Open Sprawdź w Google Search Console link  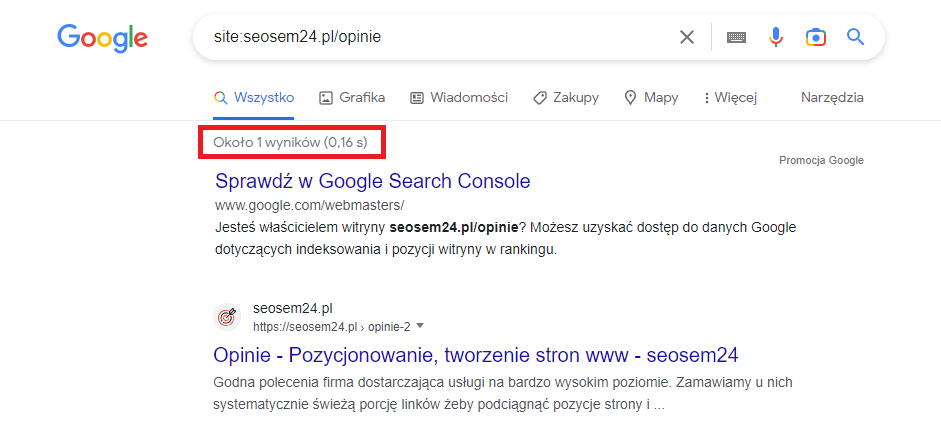372,181
